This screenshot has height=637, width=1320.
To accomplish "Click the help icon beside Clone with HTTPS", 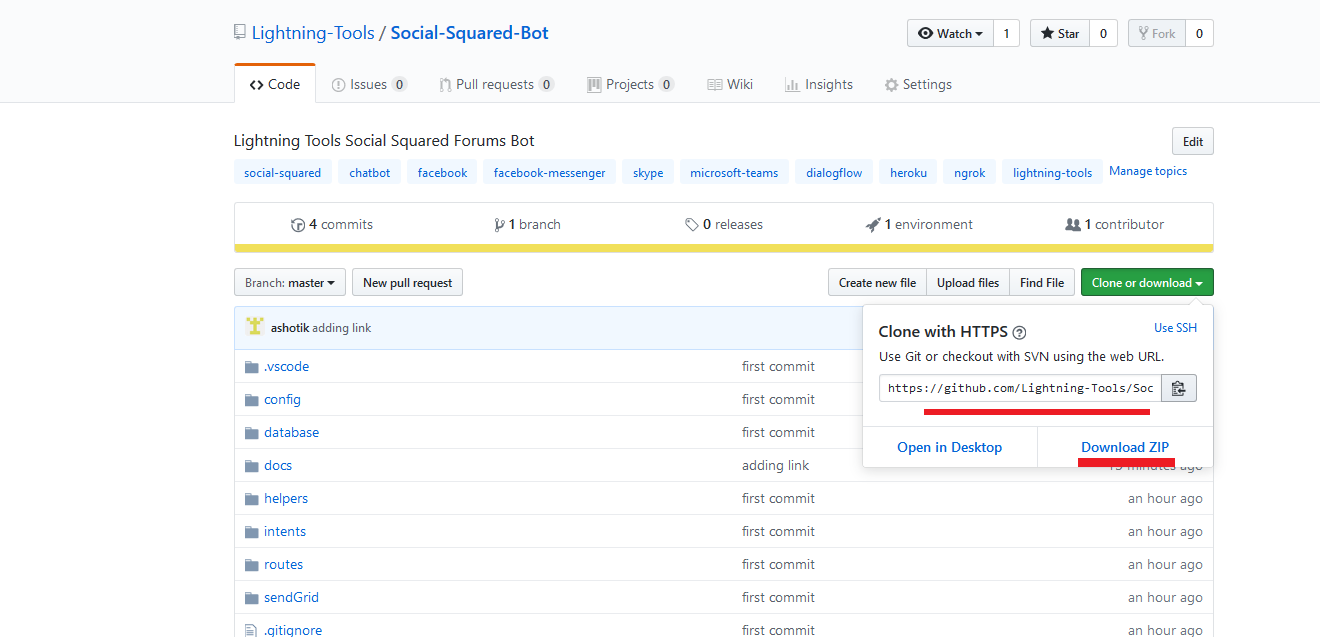I will click(x=1019, y=333).
